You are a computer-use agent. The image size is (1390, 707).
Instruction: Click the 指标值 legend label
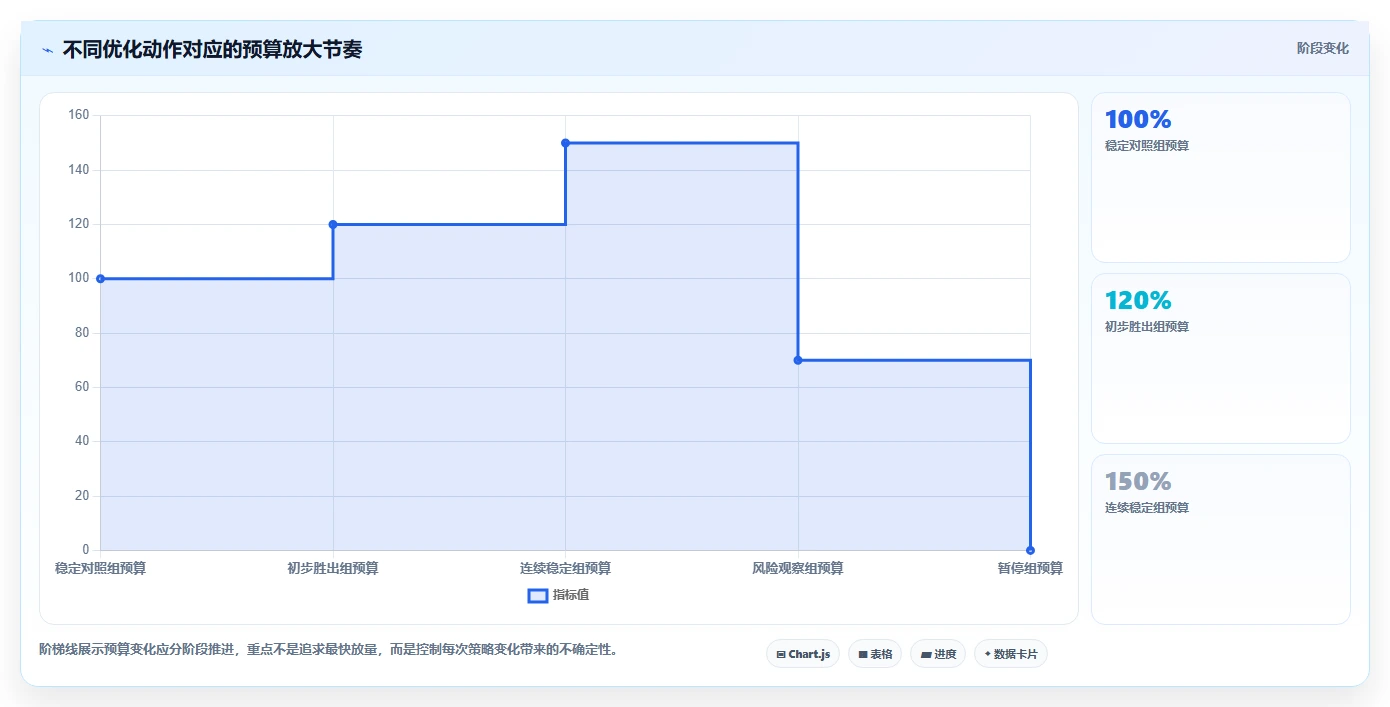pyautogui.click(x=571, y=595)
